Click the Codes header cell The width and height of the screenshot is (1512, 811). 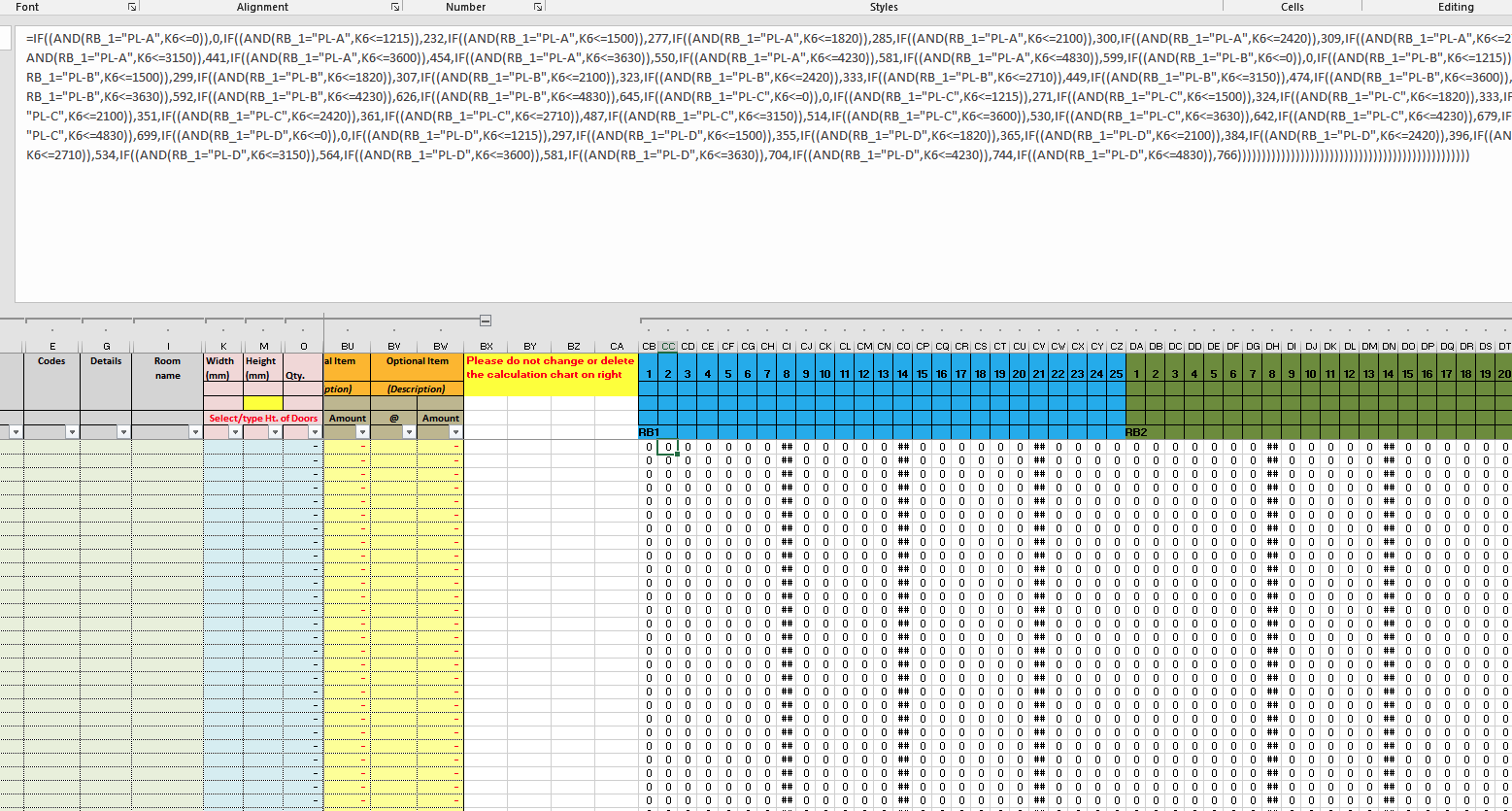pos(52,361)
